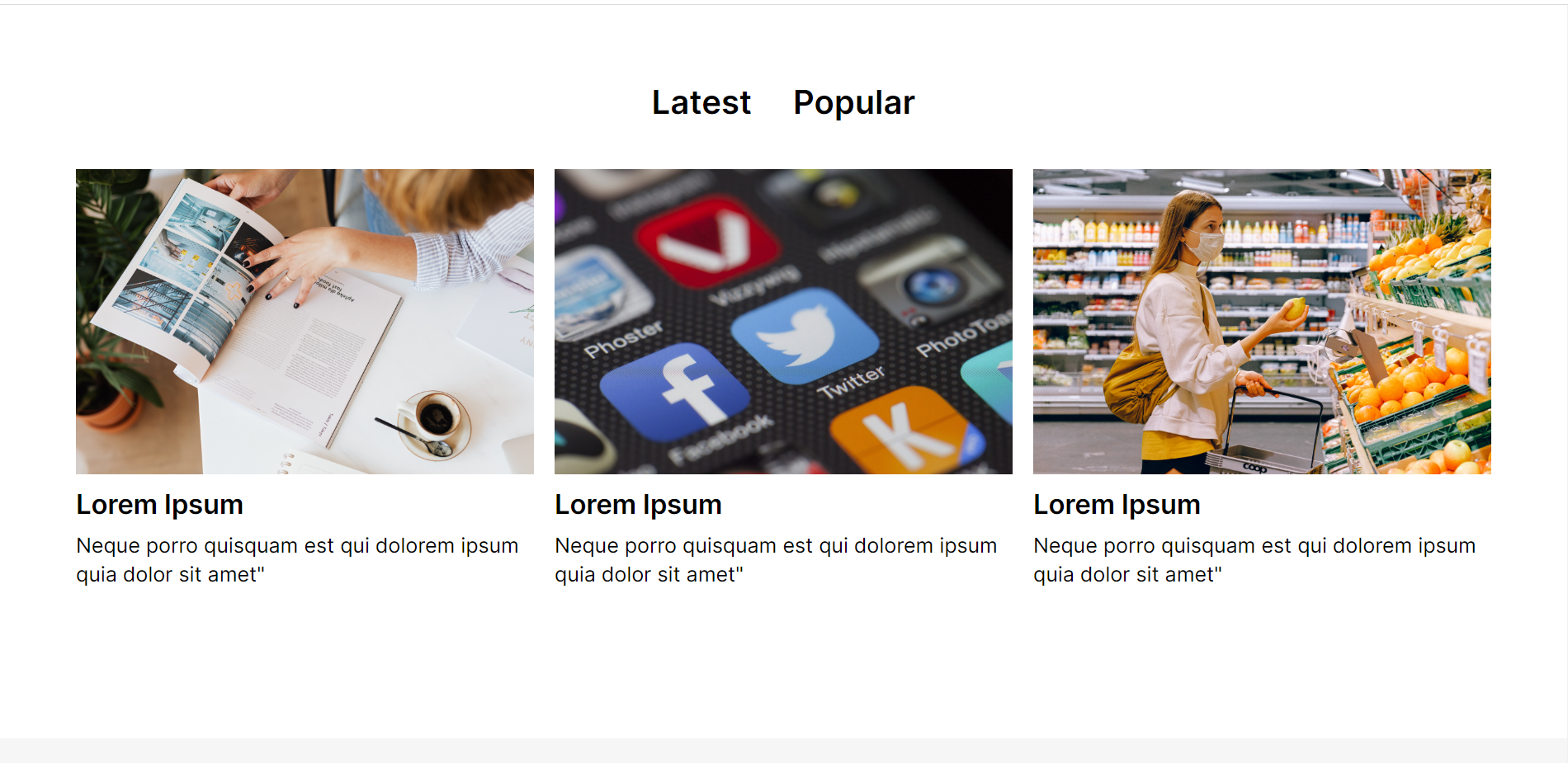Screen dimensions: 1568x763
Task: Open the magazine reading article image
Action: [x=305, y=322]
